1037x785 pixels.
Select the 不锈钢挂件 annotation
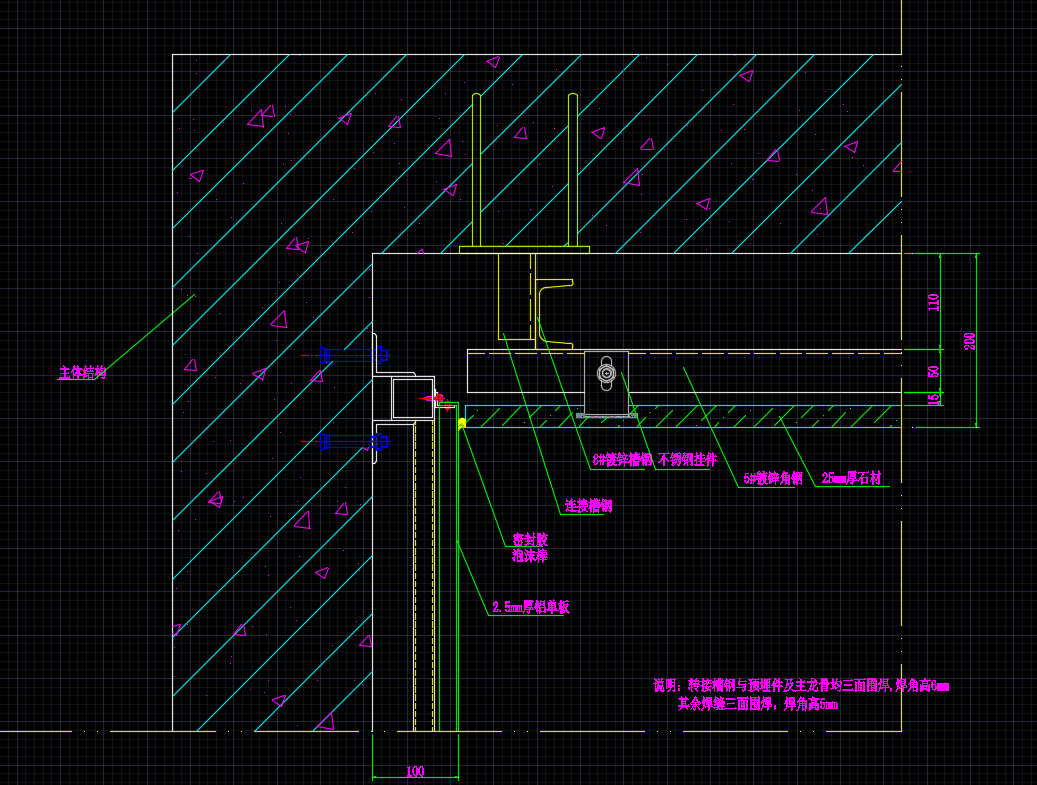[687, 460]
